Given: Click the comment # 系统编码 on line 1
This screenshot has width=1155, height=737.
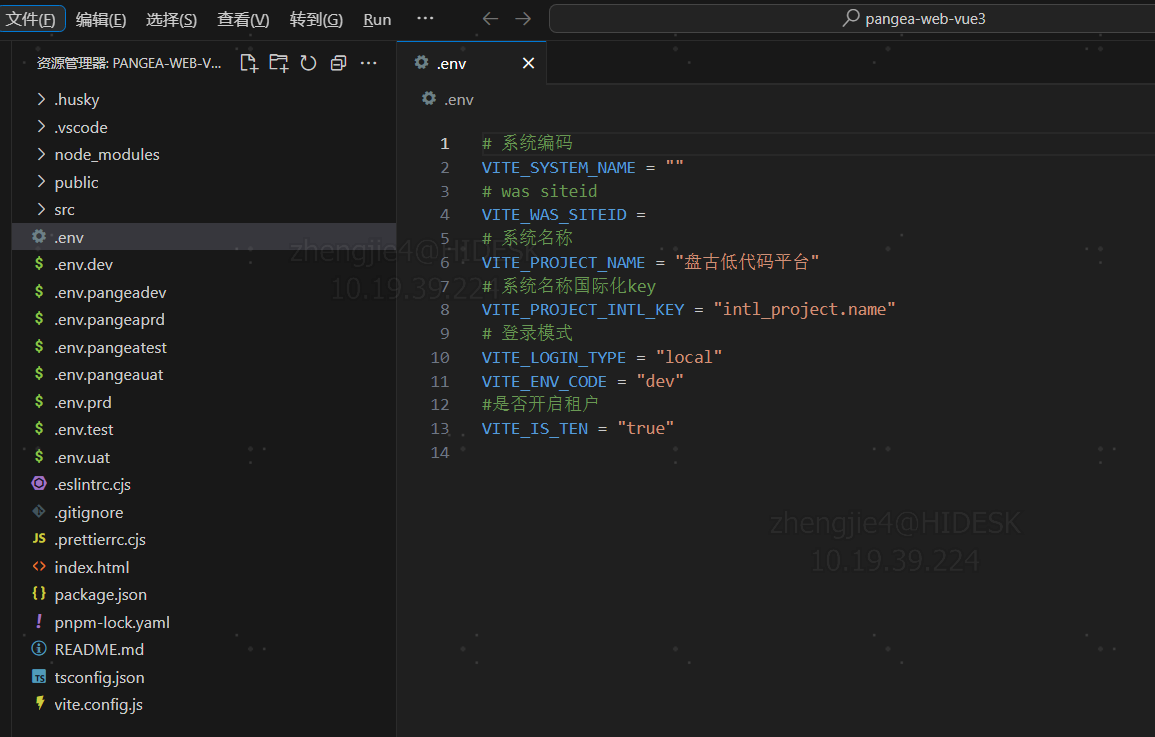Looking at the screenshot, I should pyautogui.click(x=527, y=143).
